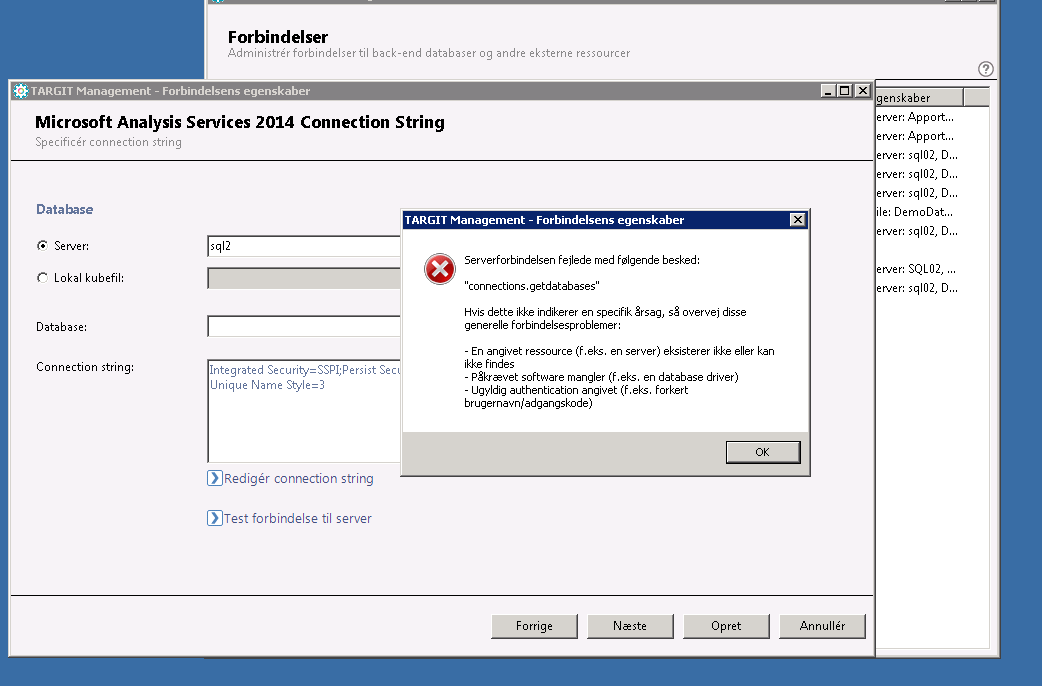Close the Forbindelsens egenskaber properties window
Screen dimensions: 1042x686
tap(863, 91)
